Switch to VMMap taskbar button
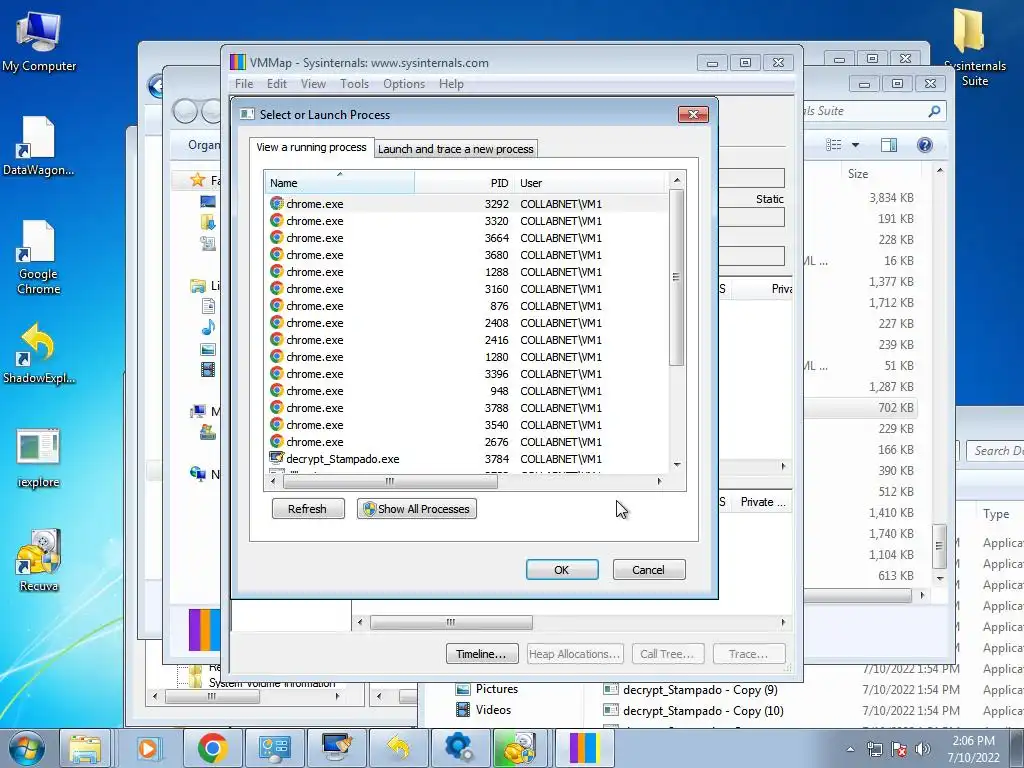Screen dimensions: 1024x768 583,748
